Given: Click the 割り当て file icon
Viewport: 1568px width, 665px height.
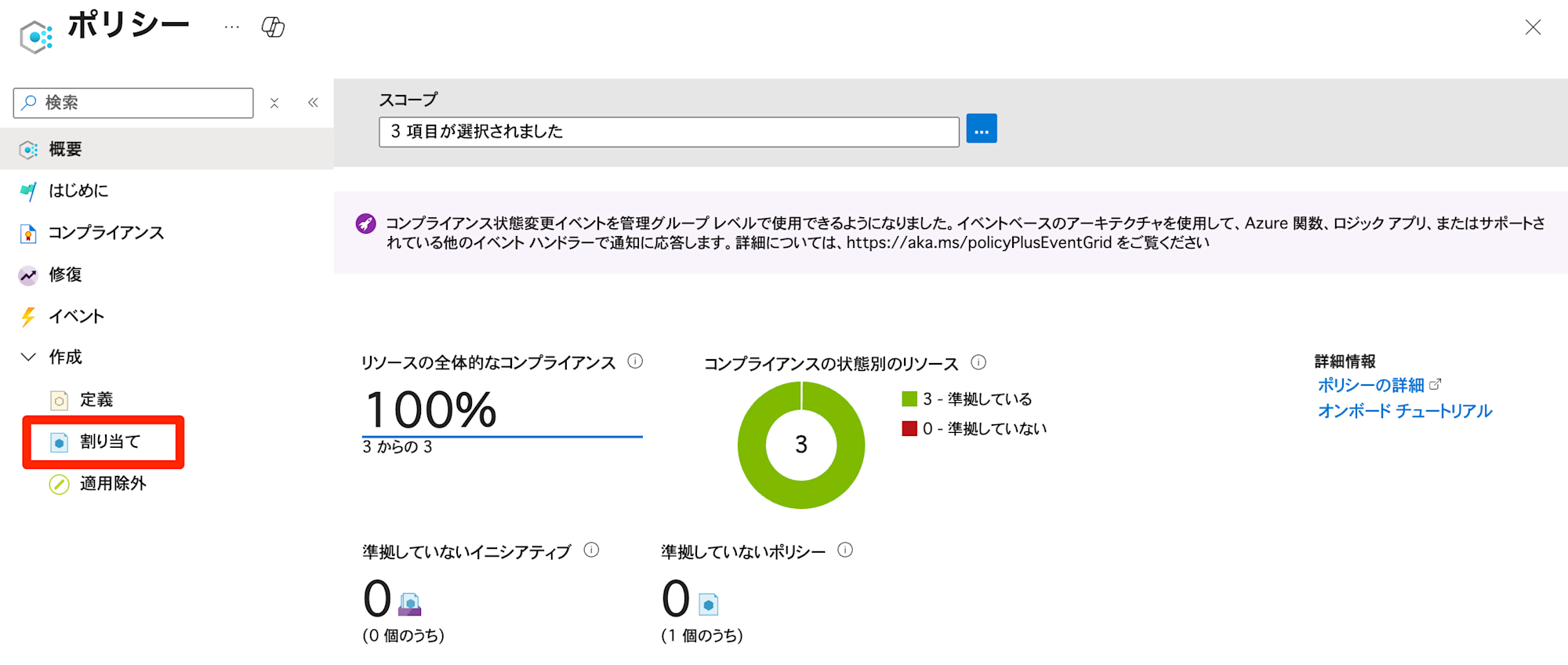Looking at the screenshot, I should (x=59, y=442).
